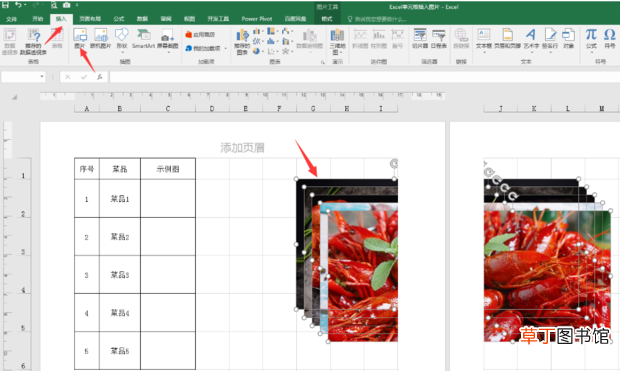Screen dimensions: 620x371
Task: Open customize quick access toolbar dropdown
Action: [x=77, y=5]
